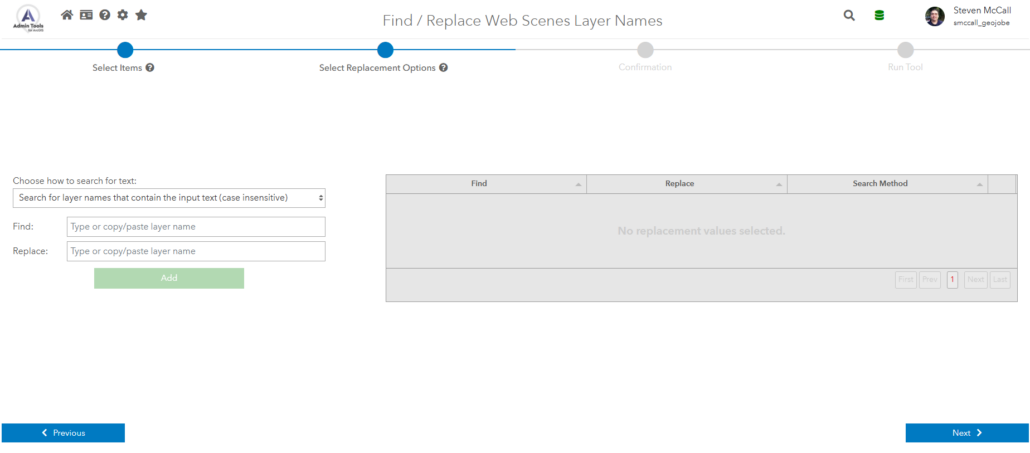Open the Help question mark icon in toolbar

tap(104, 15)
